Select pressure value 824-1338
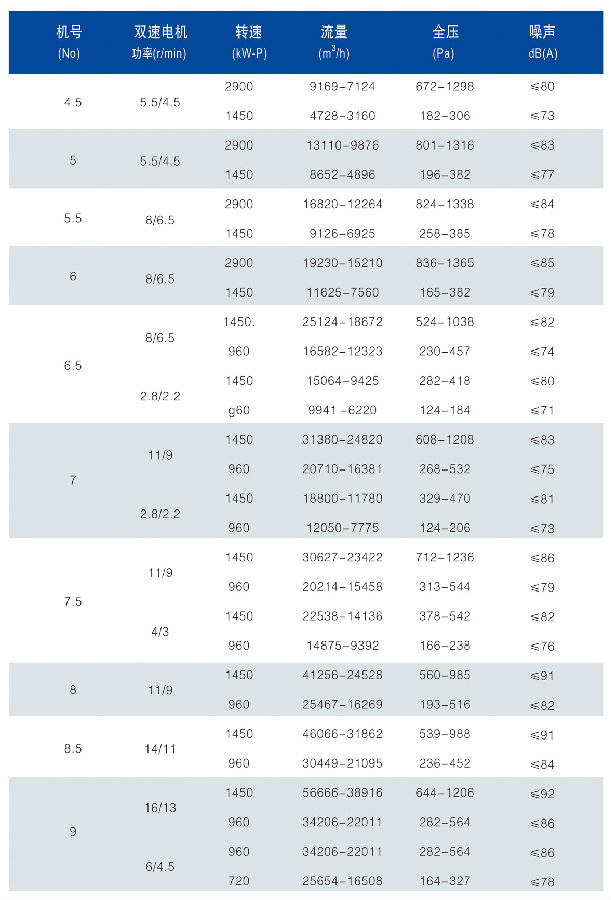 pos(444,202)
